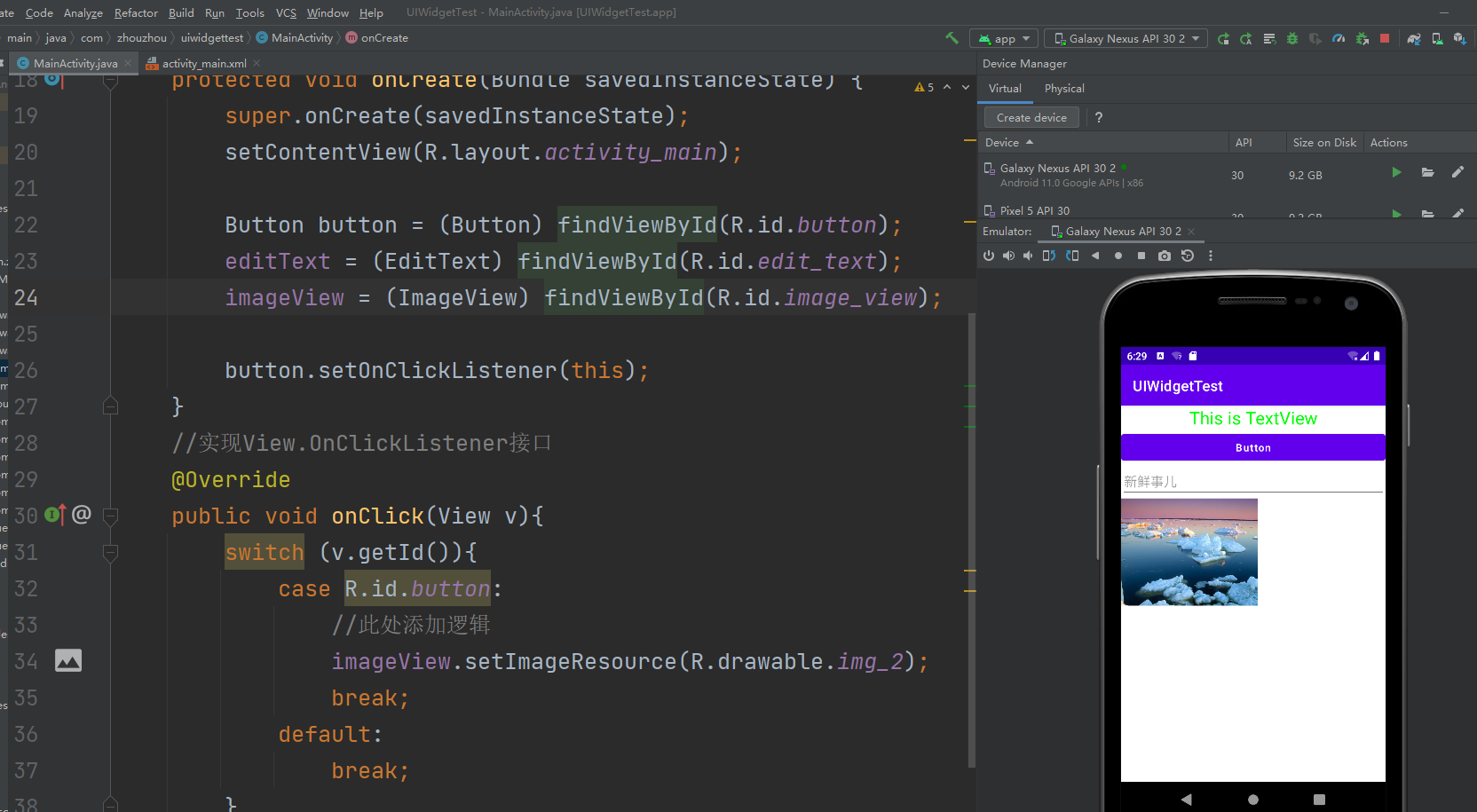
Task: Go to previous highlighted error arrow
Action: click(x=947, y=87)
